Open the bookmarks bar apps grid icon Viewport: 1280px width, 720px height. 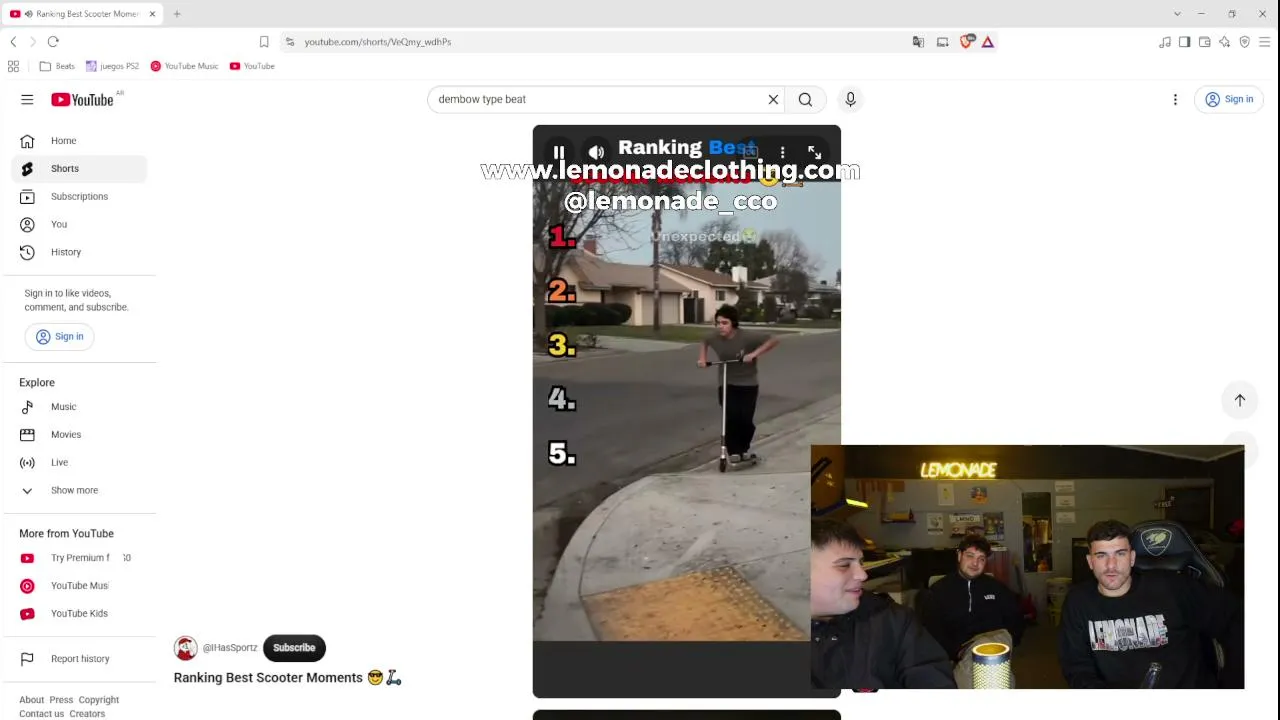[x=13, y=66]
